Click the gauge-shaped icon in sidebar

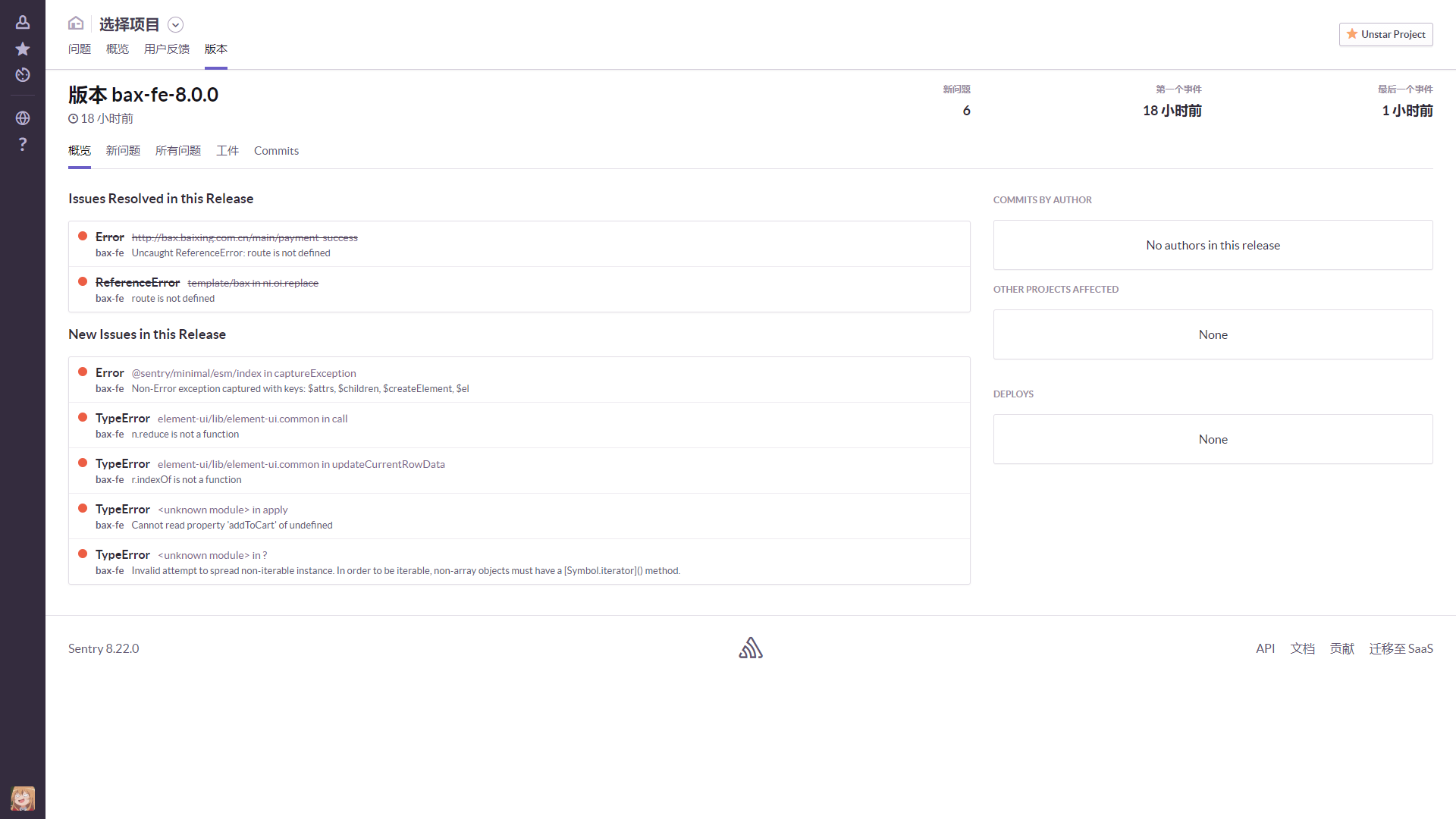tap(23, 75)
